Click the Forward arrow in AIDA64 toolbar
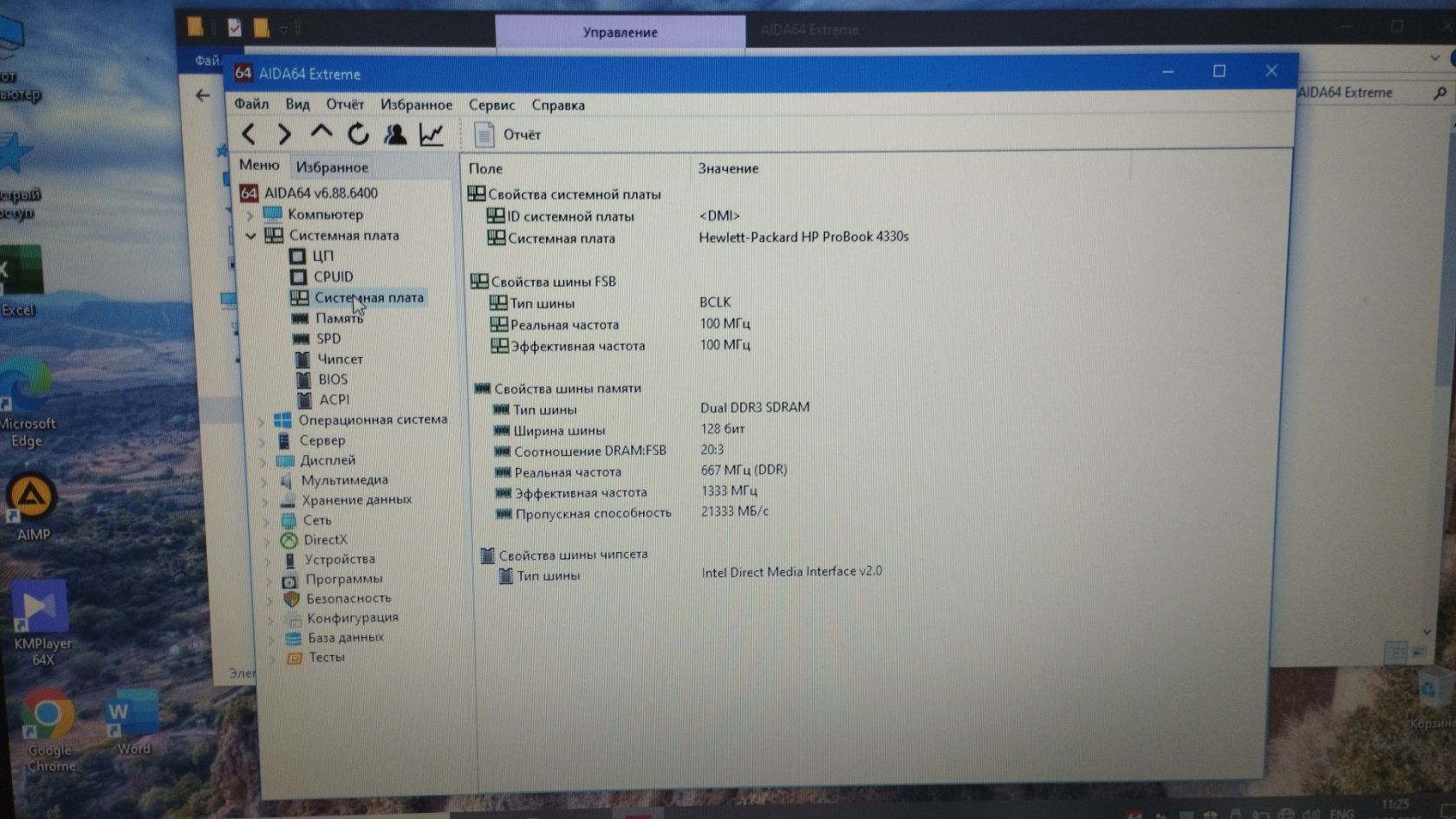 [x=283, y=133]
